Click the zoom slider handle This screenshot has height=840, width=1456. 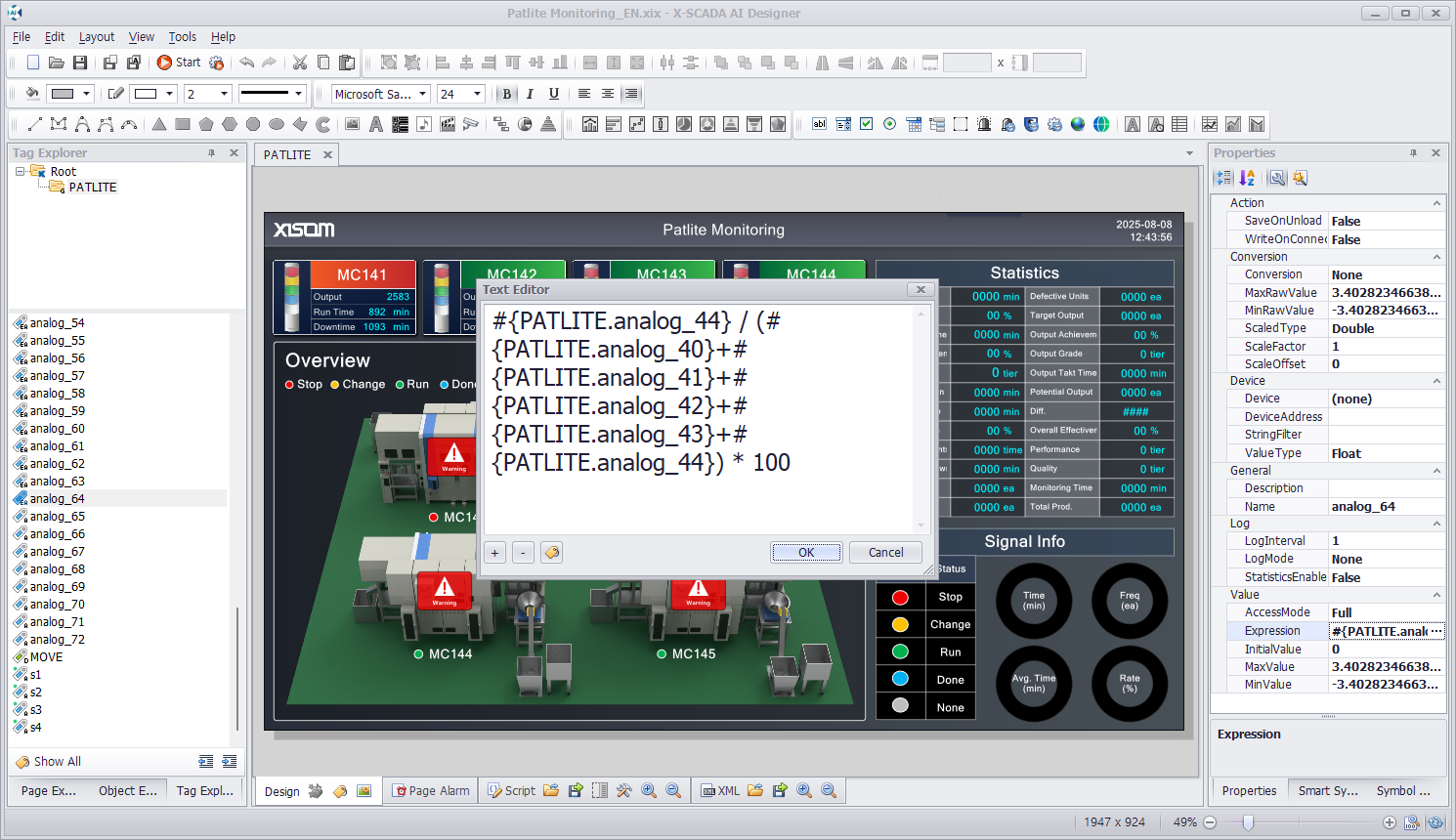pyautogui.click(x=1248, y=822)
